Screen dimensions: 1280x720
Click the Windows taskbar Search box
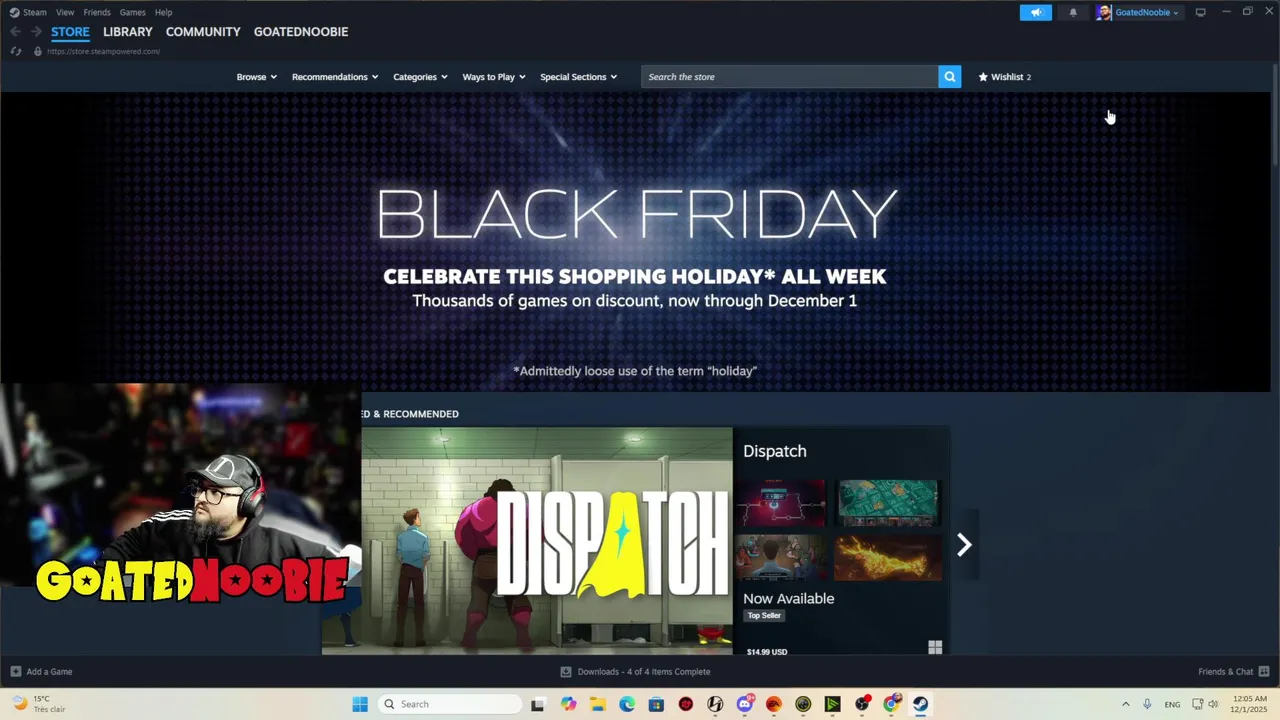(x=449, y=704)
